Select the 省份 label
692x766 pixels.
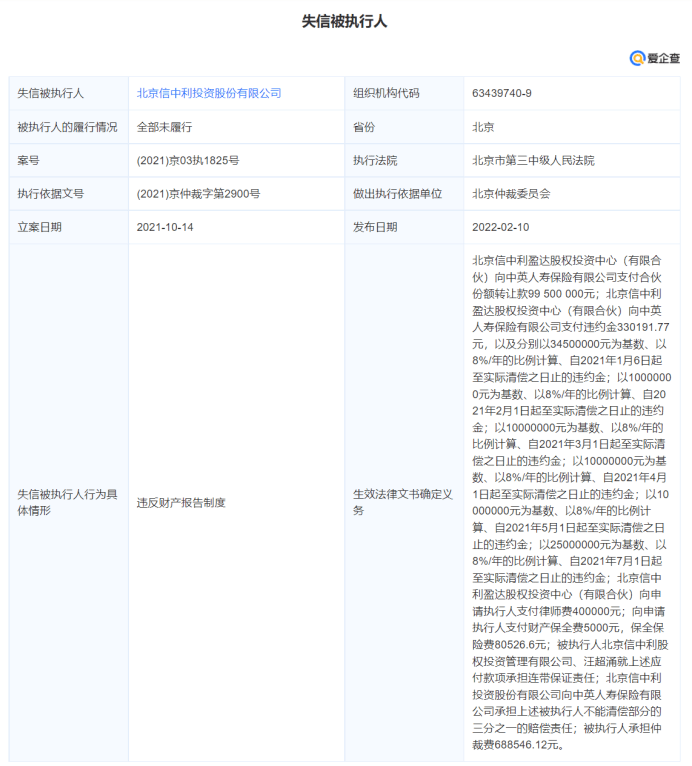[x=364, y=127]
